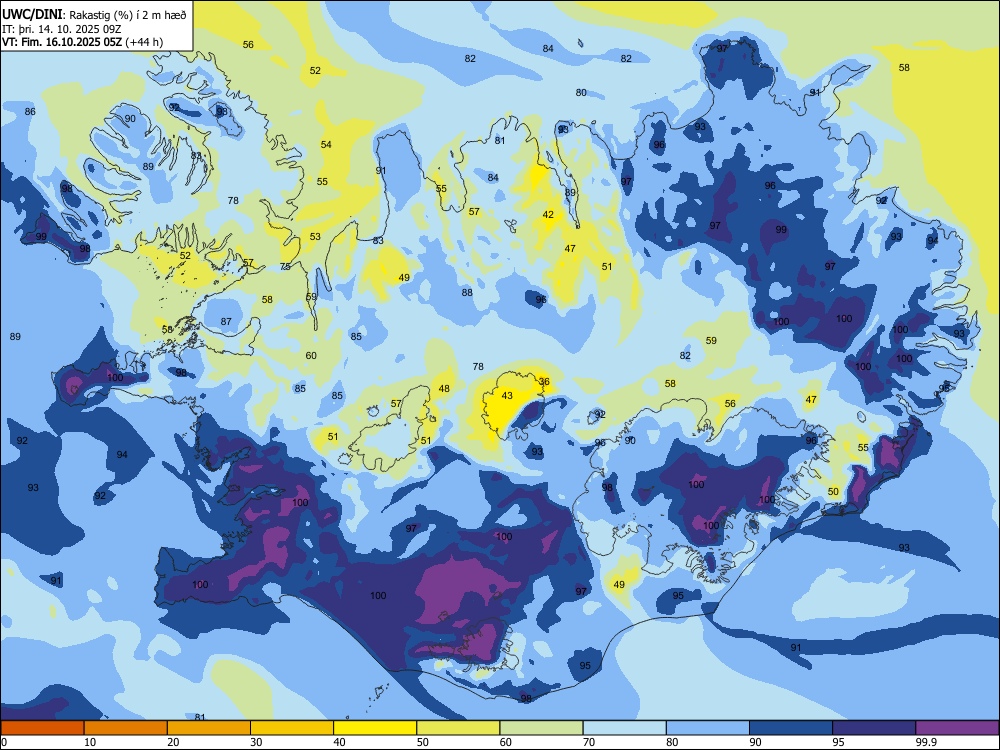Click the map value "42" in the north

pyautogui.click(x=548, y=214)
